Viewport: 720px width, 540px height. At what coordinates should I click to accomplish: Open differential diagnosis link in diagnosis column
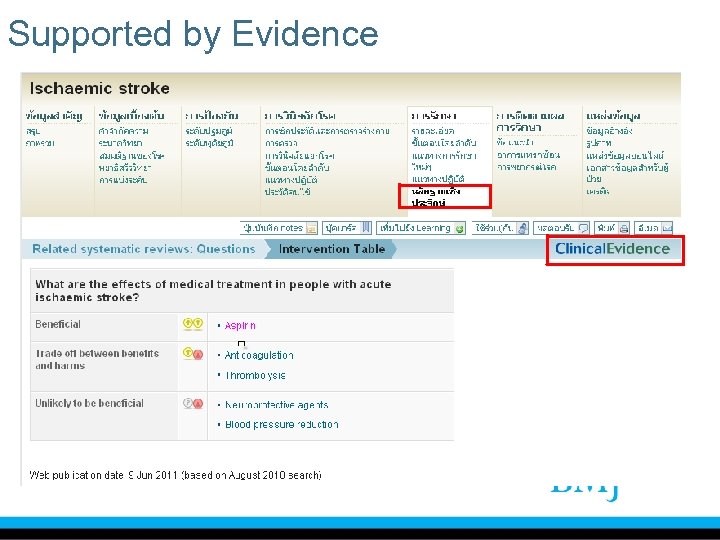299,156
